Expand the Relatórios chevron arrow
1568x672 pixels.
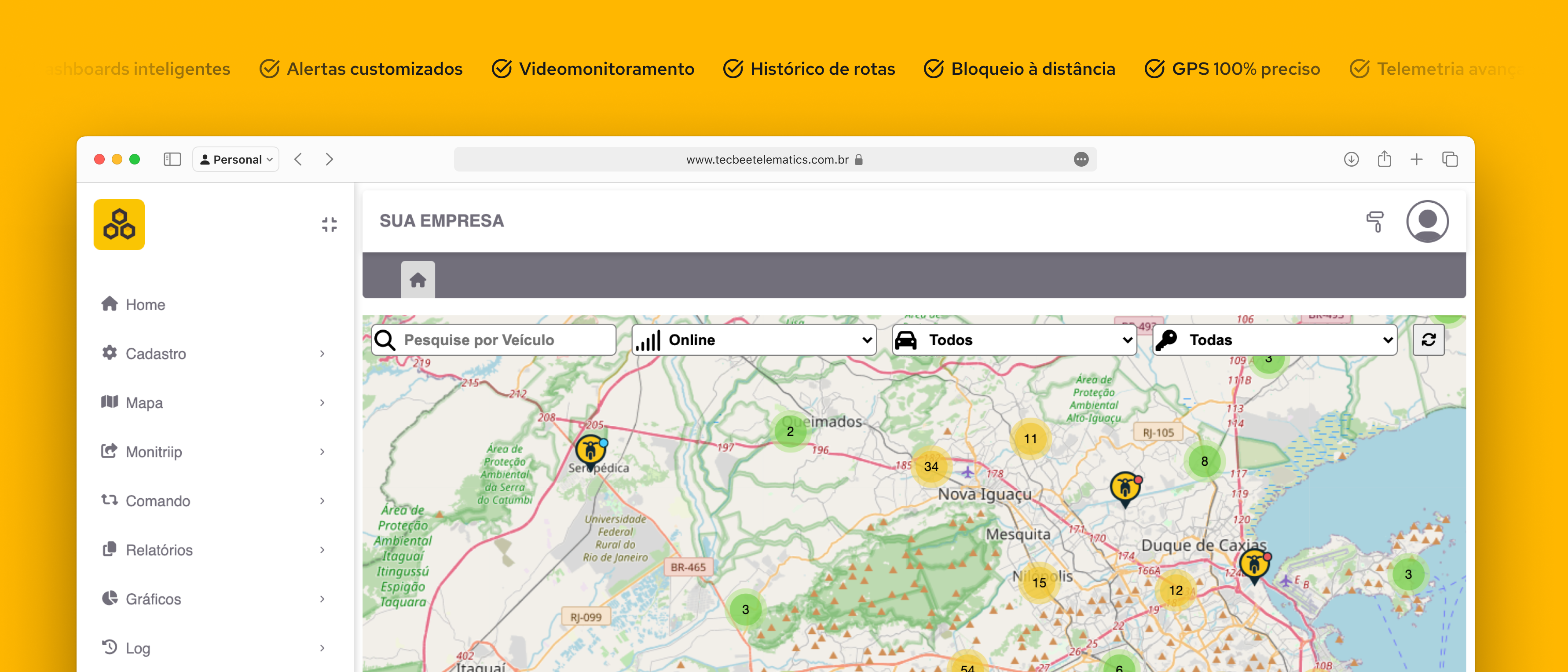(x=322, y=550)
